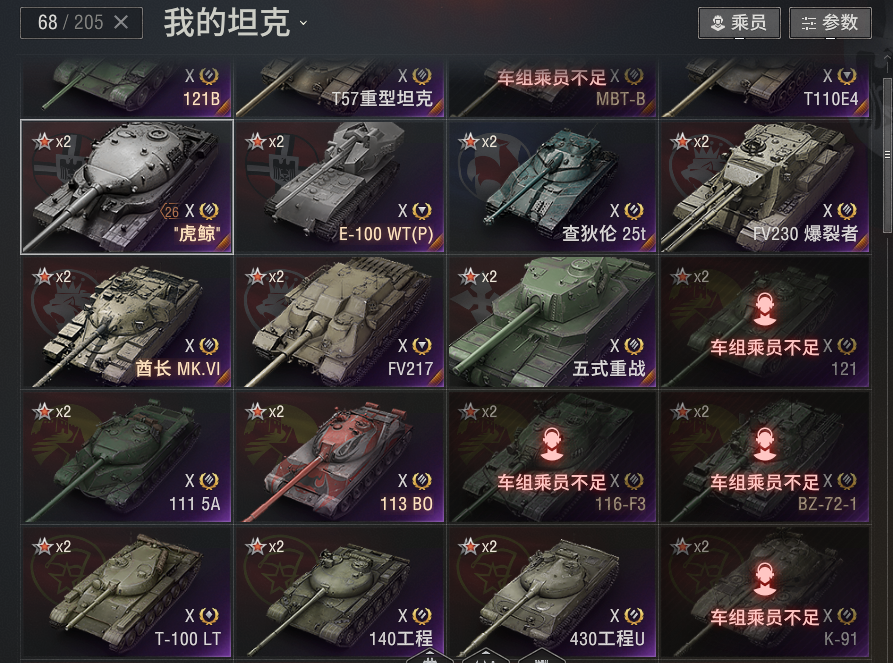This screenshot has height=663, width=893.
Task: Toggle the 乘员 crew view button
Action: coord(739,23)
